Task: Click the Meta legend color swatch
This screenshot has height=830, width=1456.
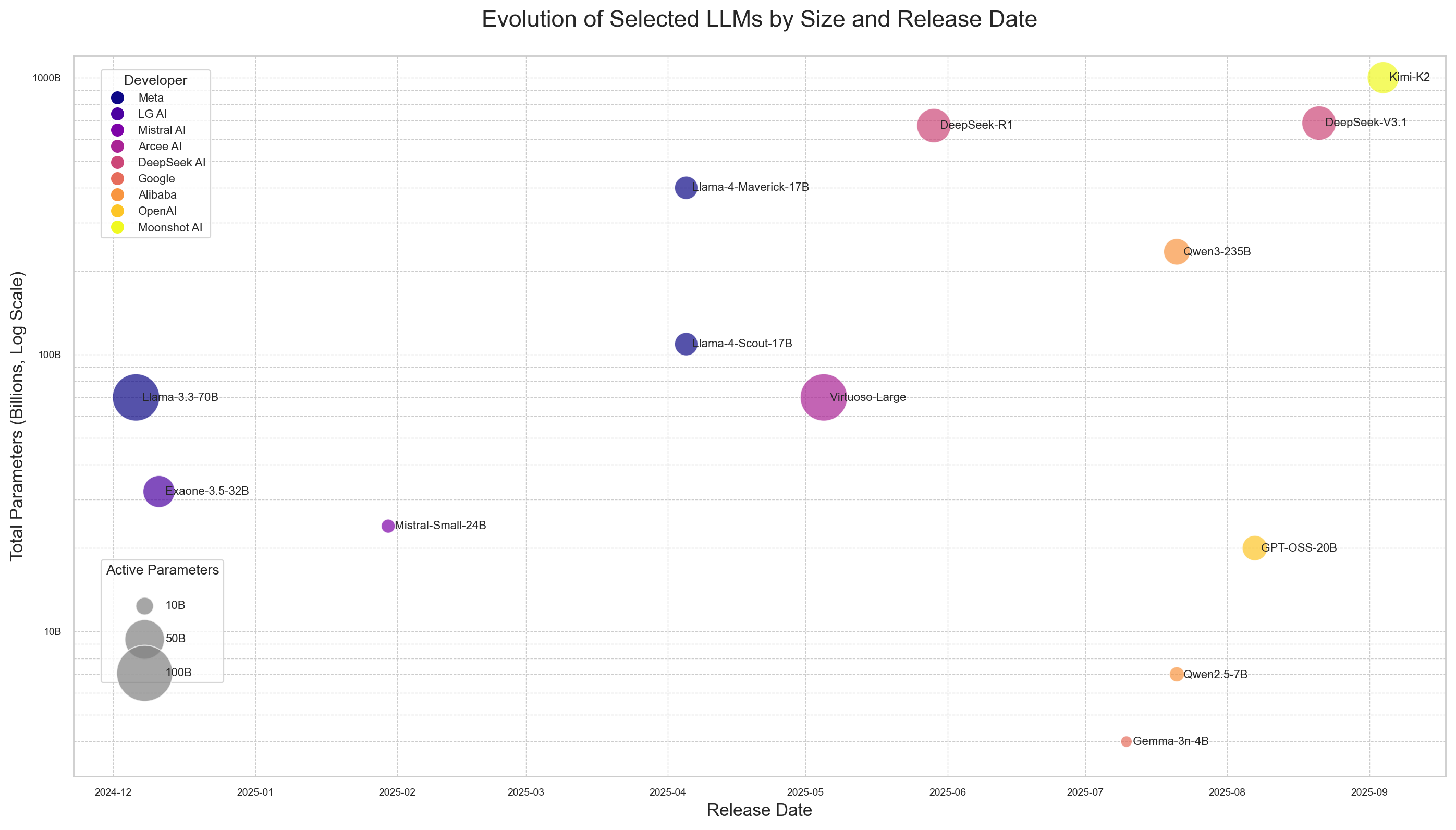Action: tap(117, 98)
